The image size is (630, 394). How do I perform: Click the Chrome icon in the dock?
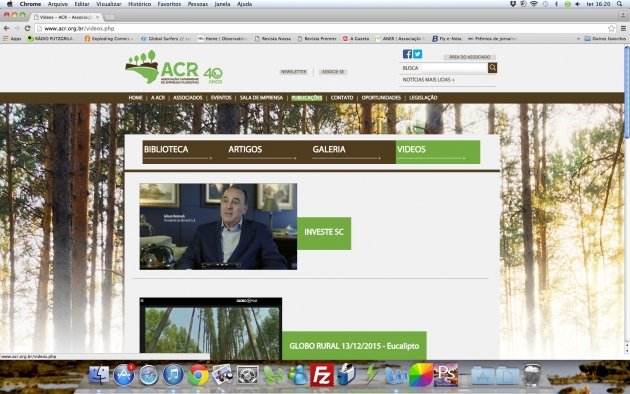(x=198, y=375)
